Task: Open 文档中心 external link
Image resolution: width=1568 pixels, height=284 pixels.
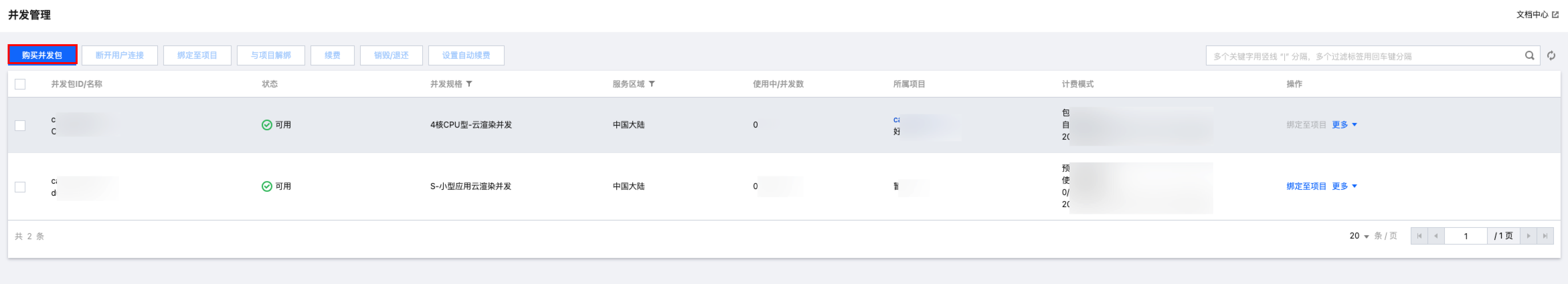Action: (x=1537, y=15)
